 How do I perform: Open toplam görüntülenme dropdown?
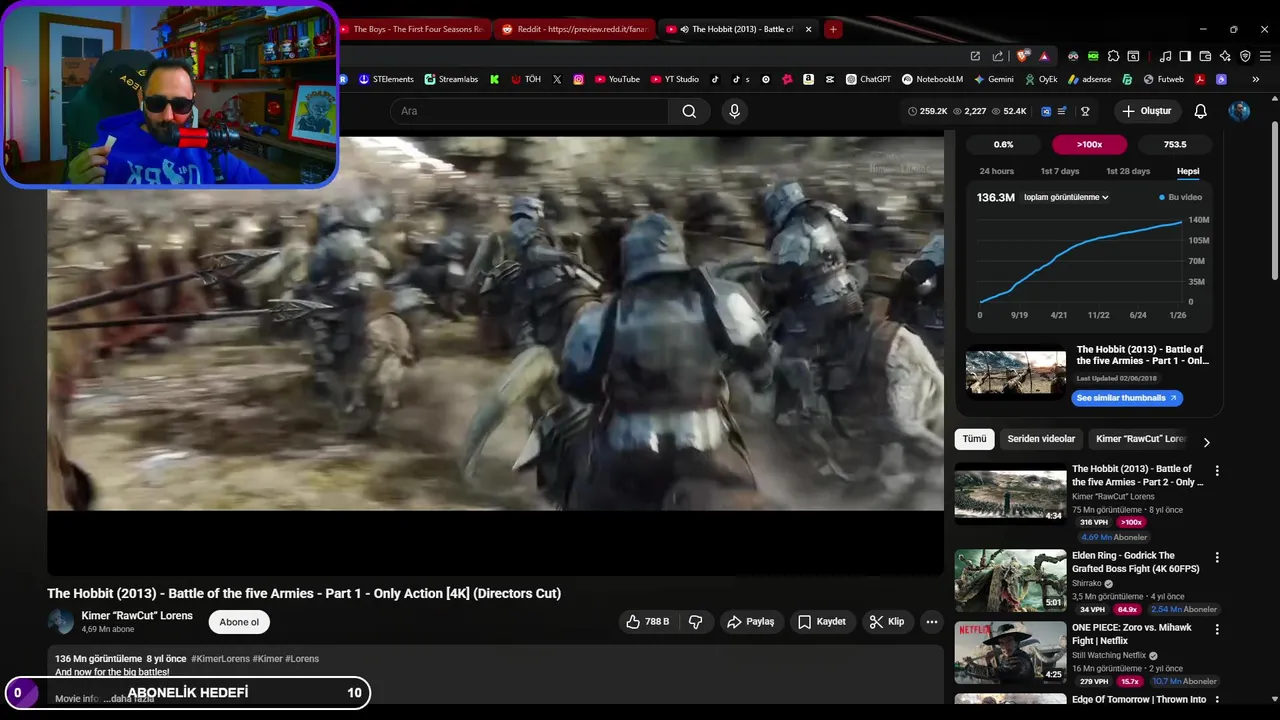1066,198
